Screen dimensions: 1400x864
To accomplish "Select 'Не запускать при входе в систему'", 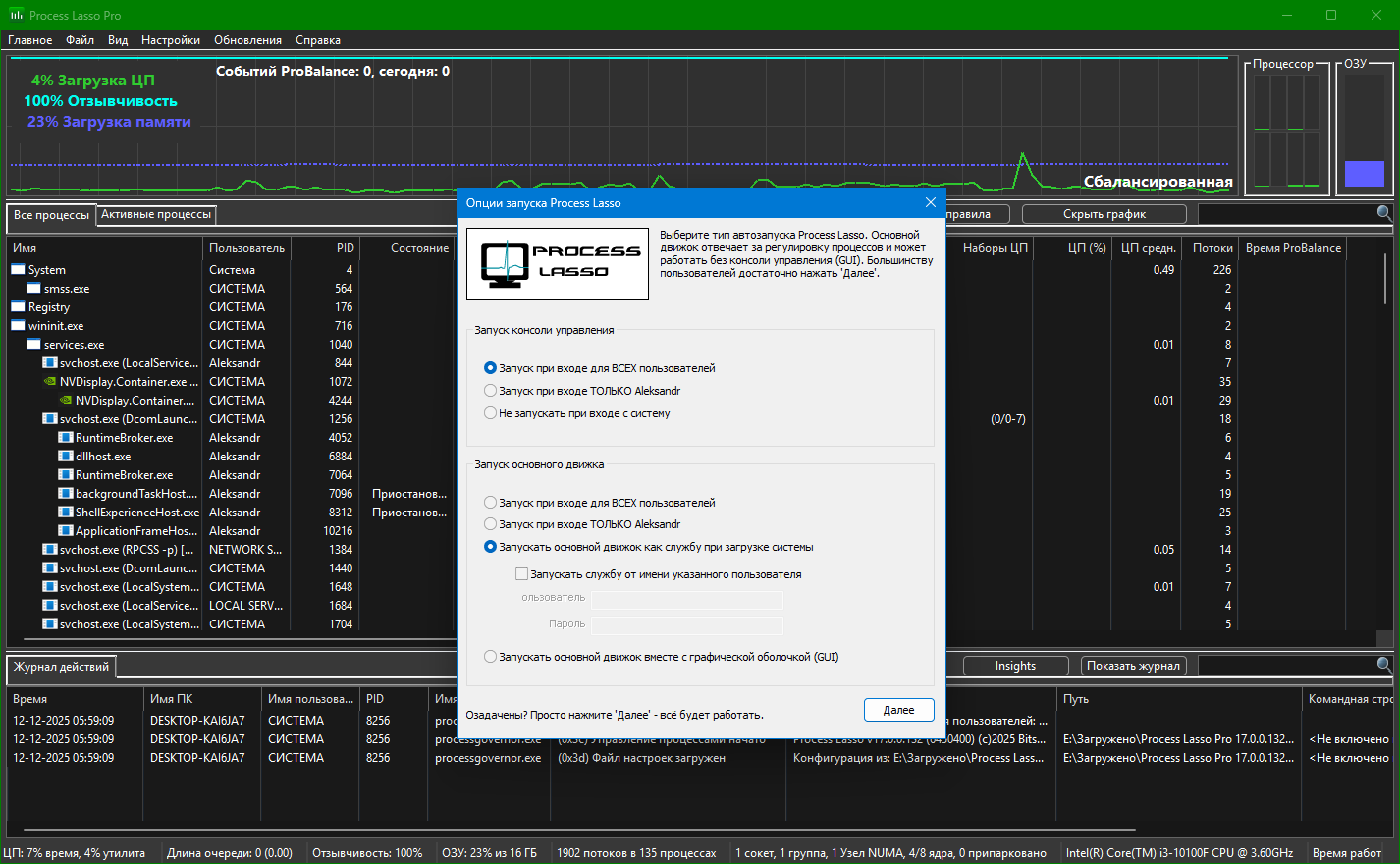I will tap(491, 413).
